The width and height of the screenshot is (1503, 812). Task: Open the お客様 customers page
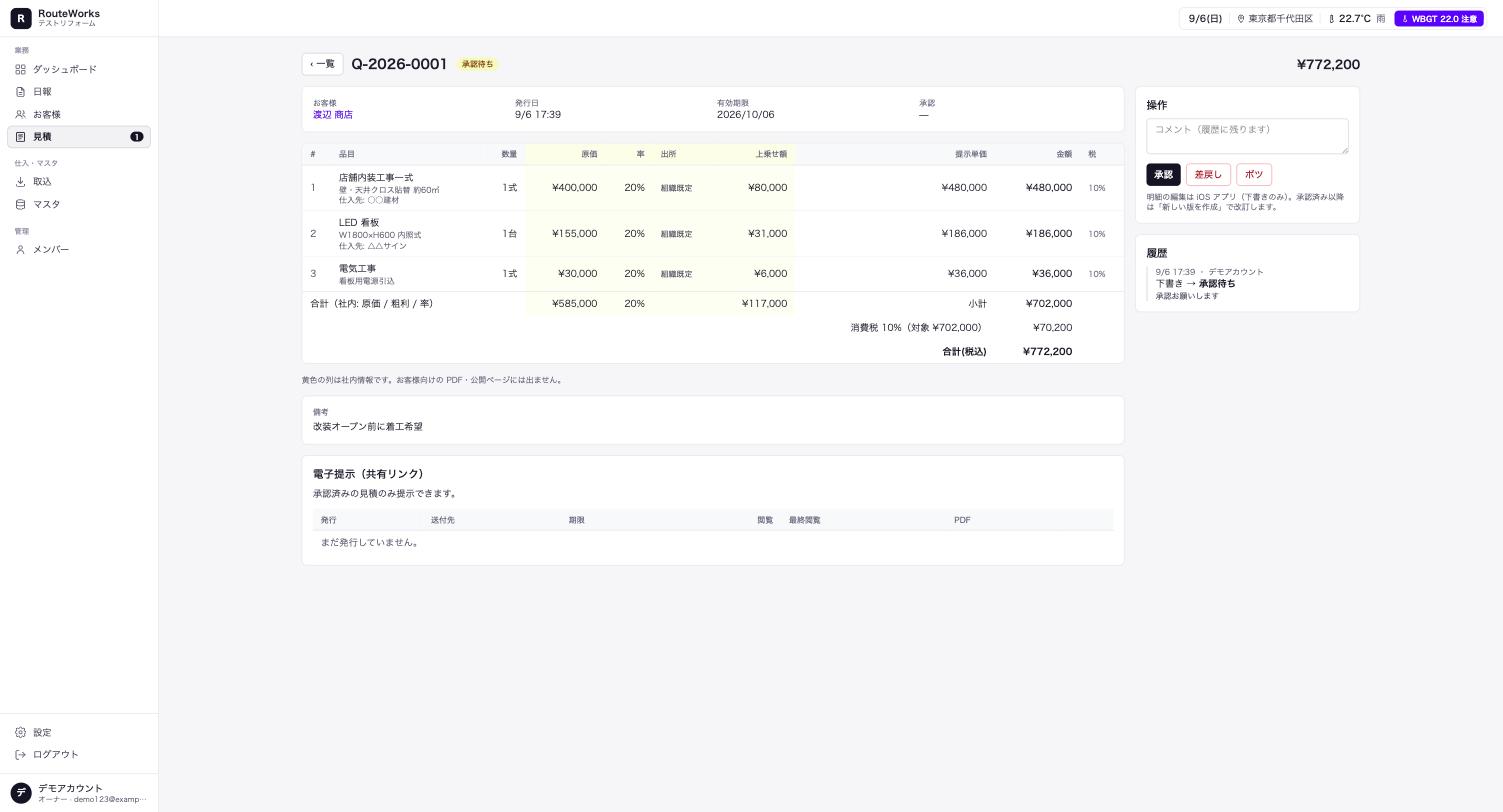tap(79, 114)
